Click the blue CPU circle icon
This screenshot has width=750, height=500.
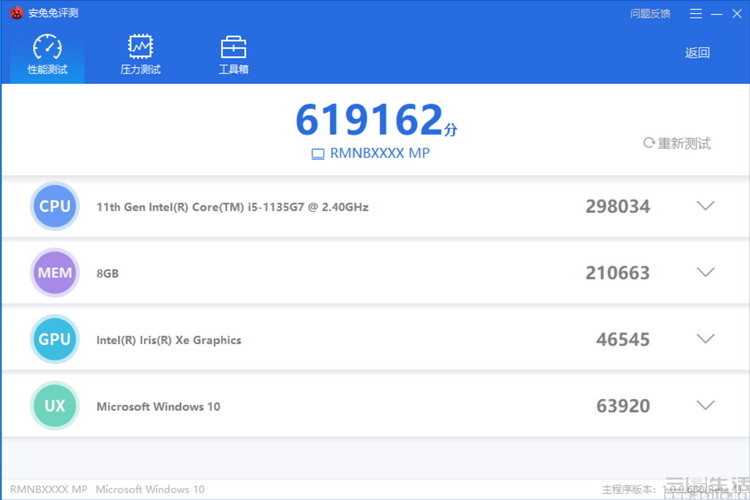(x=55, y=206)
